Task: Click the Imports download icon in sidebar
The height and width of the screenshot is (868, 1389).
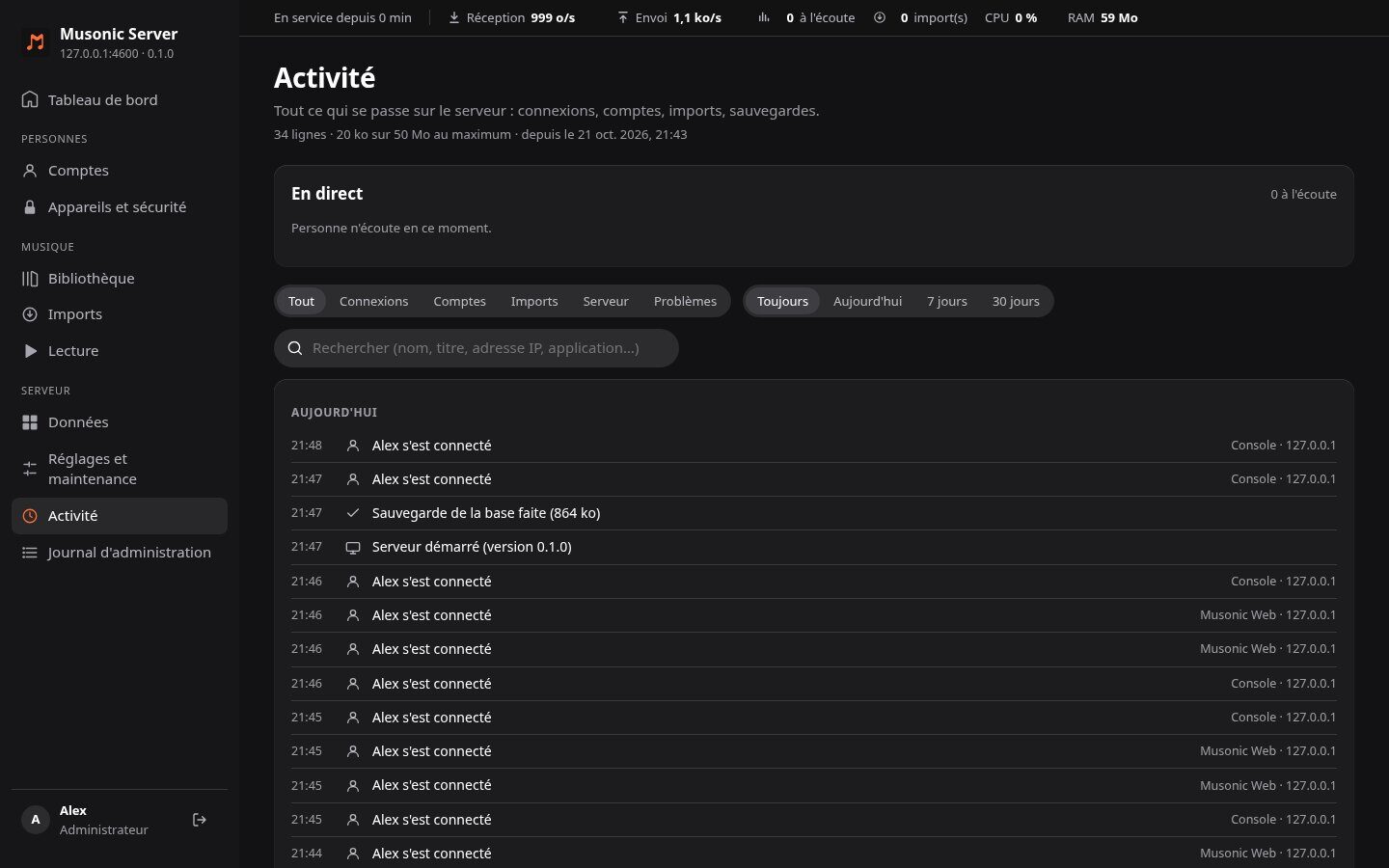Action: (30, 314)
